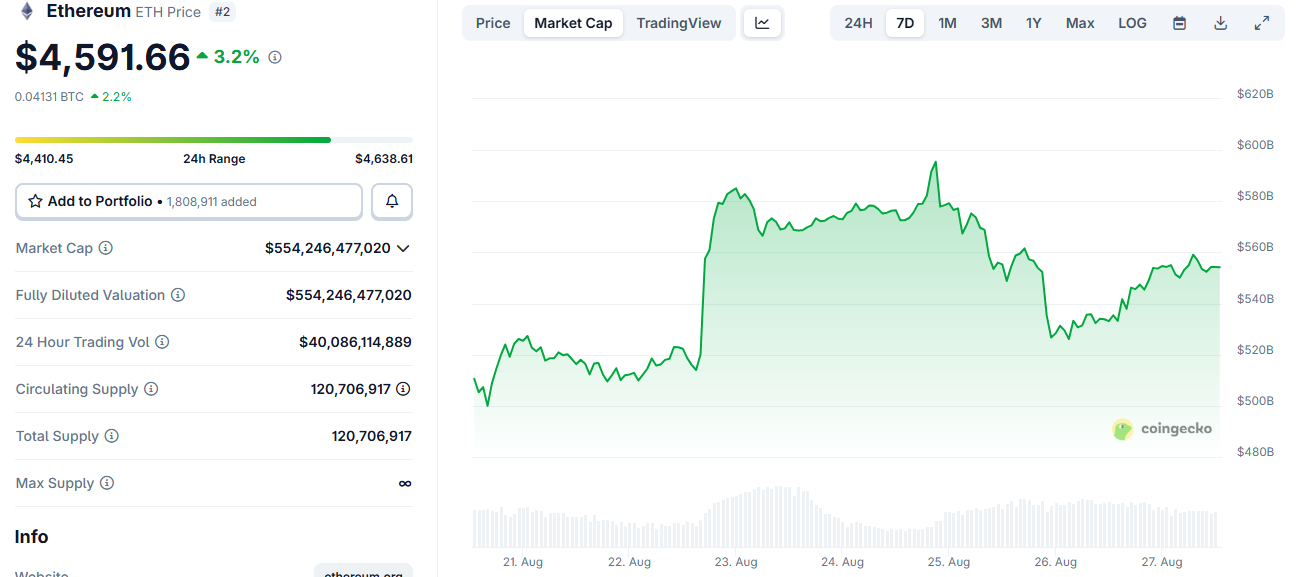Click the $40,086,114,889 trading volume value

point(355,342)
